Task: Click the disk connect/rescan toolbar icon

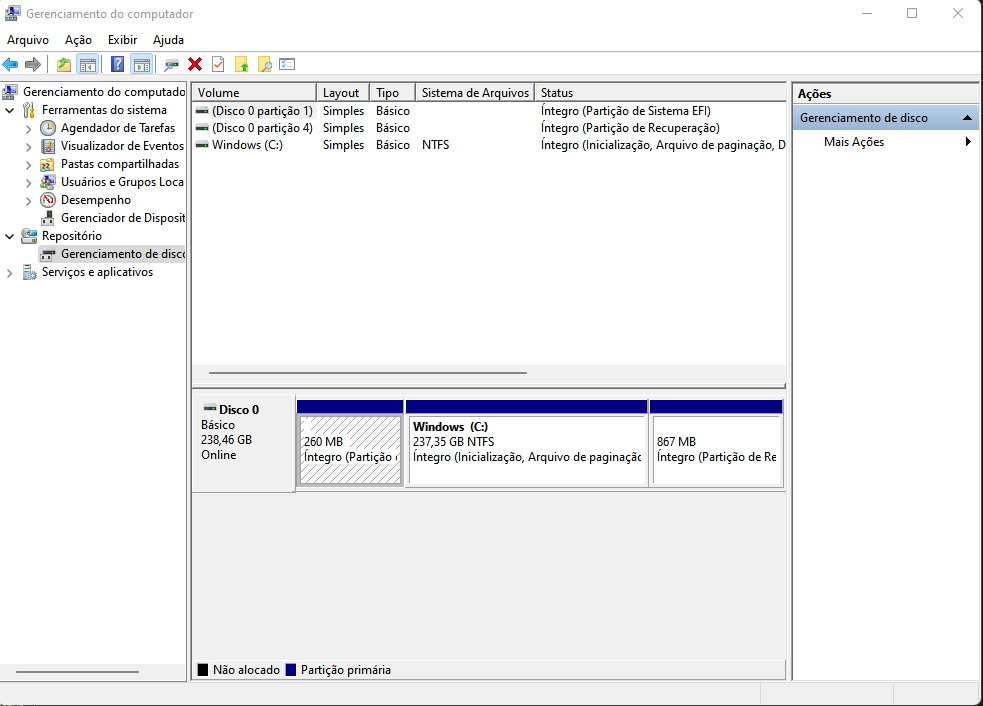Action: pyautogui.click(x=171, y=64)
